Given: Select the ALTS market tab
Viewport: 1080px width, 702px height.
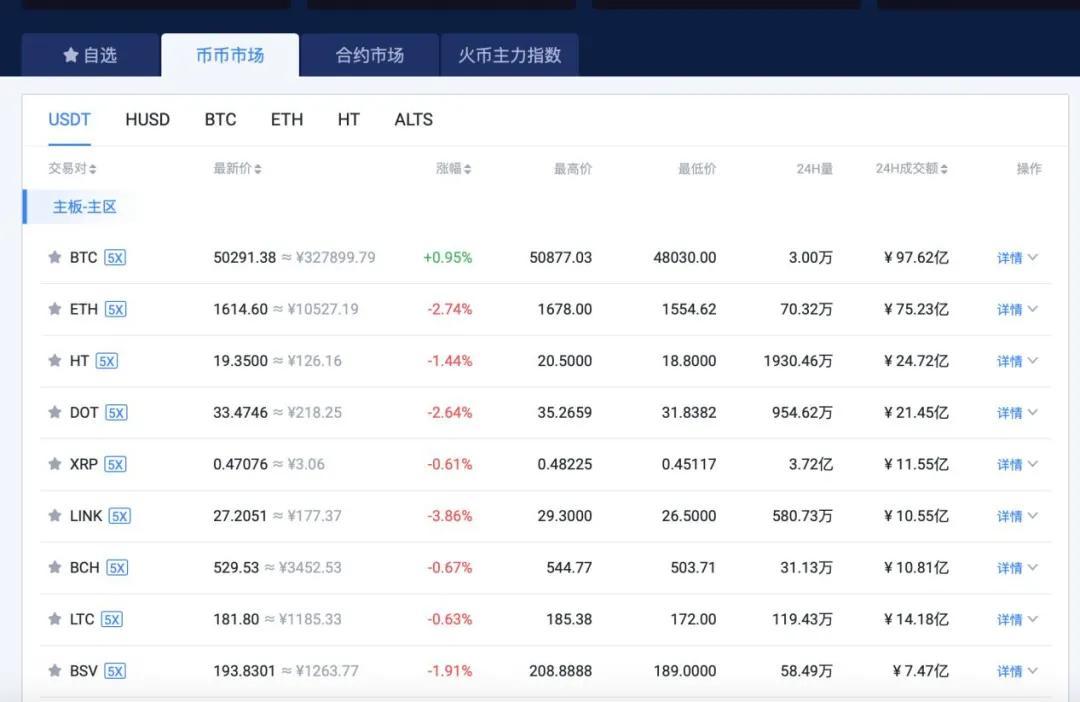Looking at the screenshot, I should coord(414,120).
